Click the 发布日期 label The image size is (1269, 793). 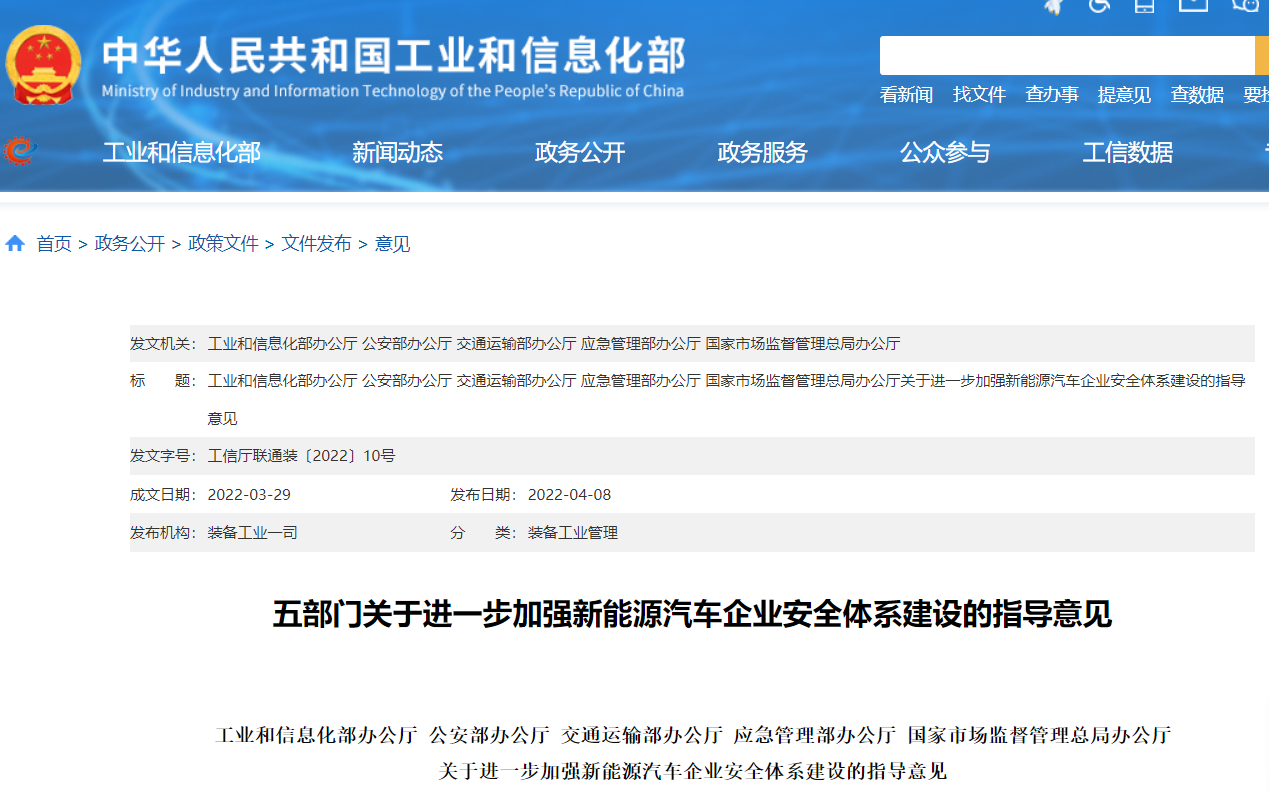(x=484, y=494)
